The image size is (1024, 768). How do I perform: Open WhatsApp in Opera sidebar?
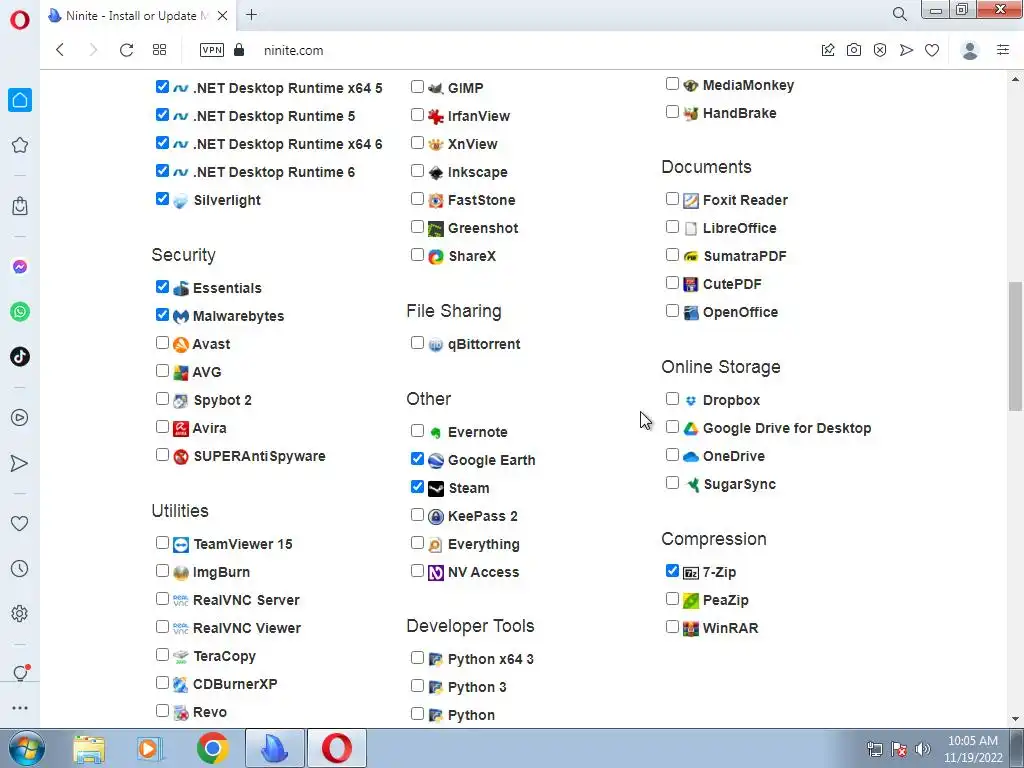tap(20, 312)
